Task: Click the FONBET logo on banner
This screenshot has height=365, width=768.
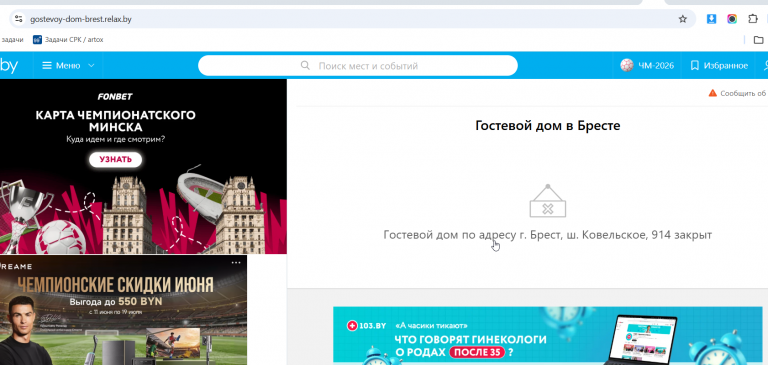Action: click(x=115, y=97)
